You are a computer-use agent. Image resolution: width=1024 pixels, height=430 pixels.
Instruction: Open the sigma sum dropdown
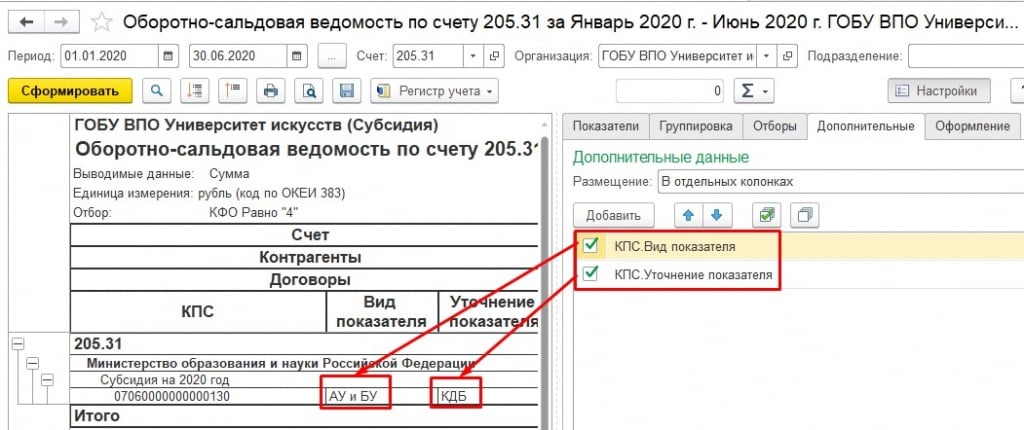coord(754,90)
